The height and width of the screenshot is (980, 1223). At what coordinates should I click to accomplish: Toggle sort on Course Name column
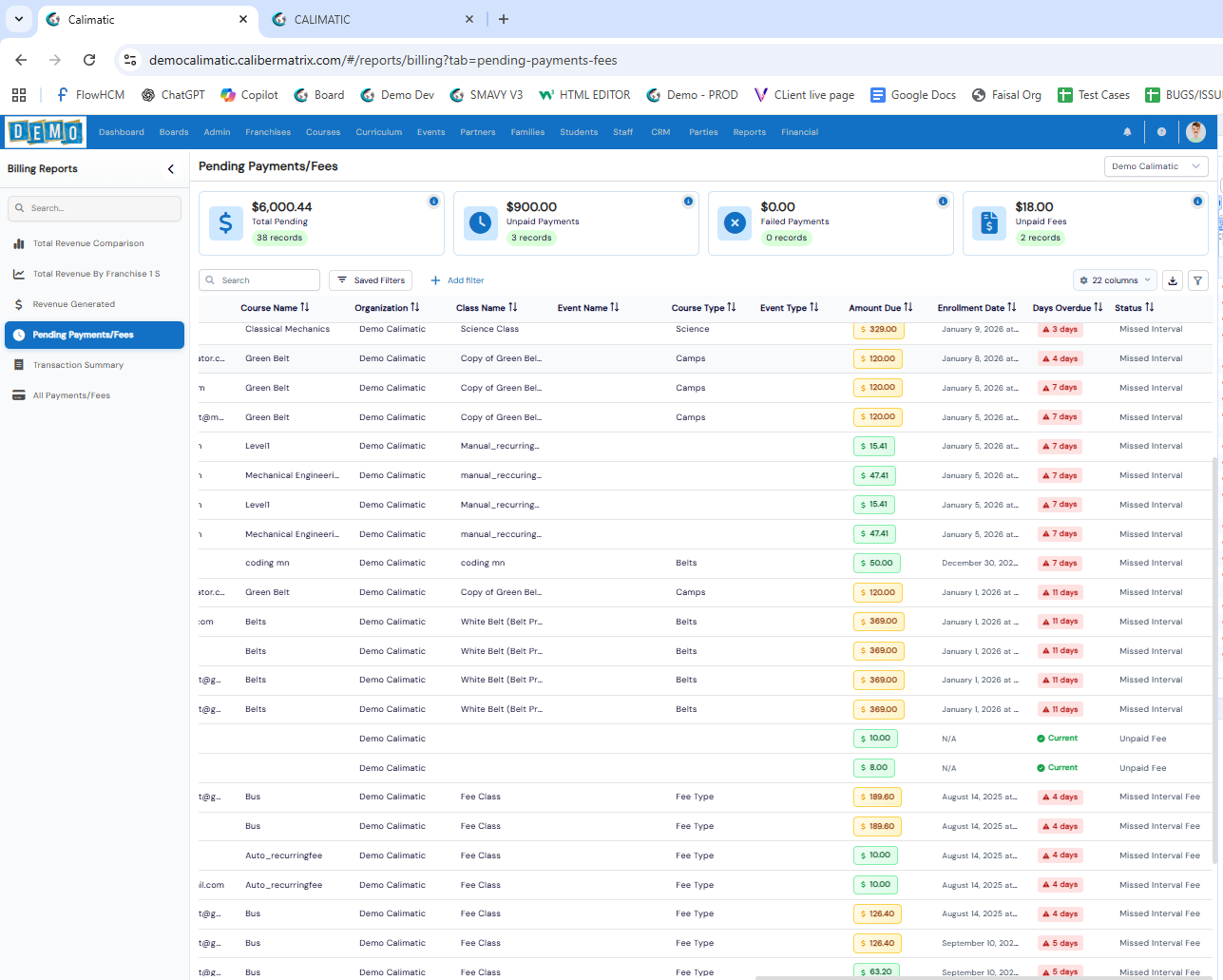pyautogui.click(x=304, y=307)
